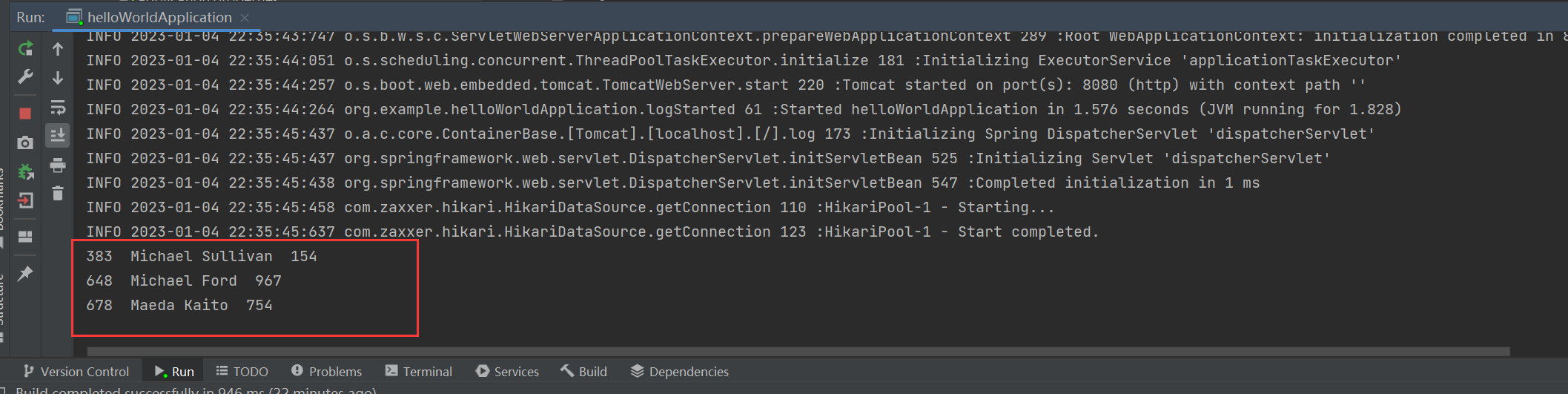Click the camera thread dump icon
Image resolution: width=1568 pixels, height=394 pixels.
pyautogui.click(x=25, y=142)
